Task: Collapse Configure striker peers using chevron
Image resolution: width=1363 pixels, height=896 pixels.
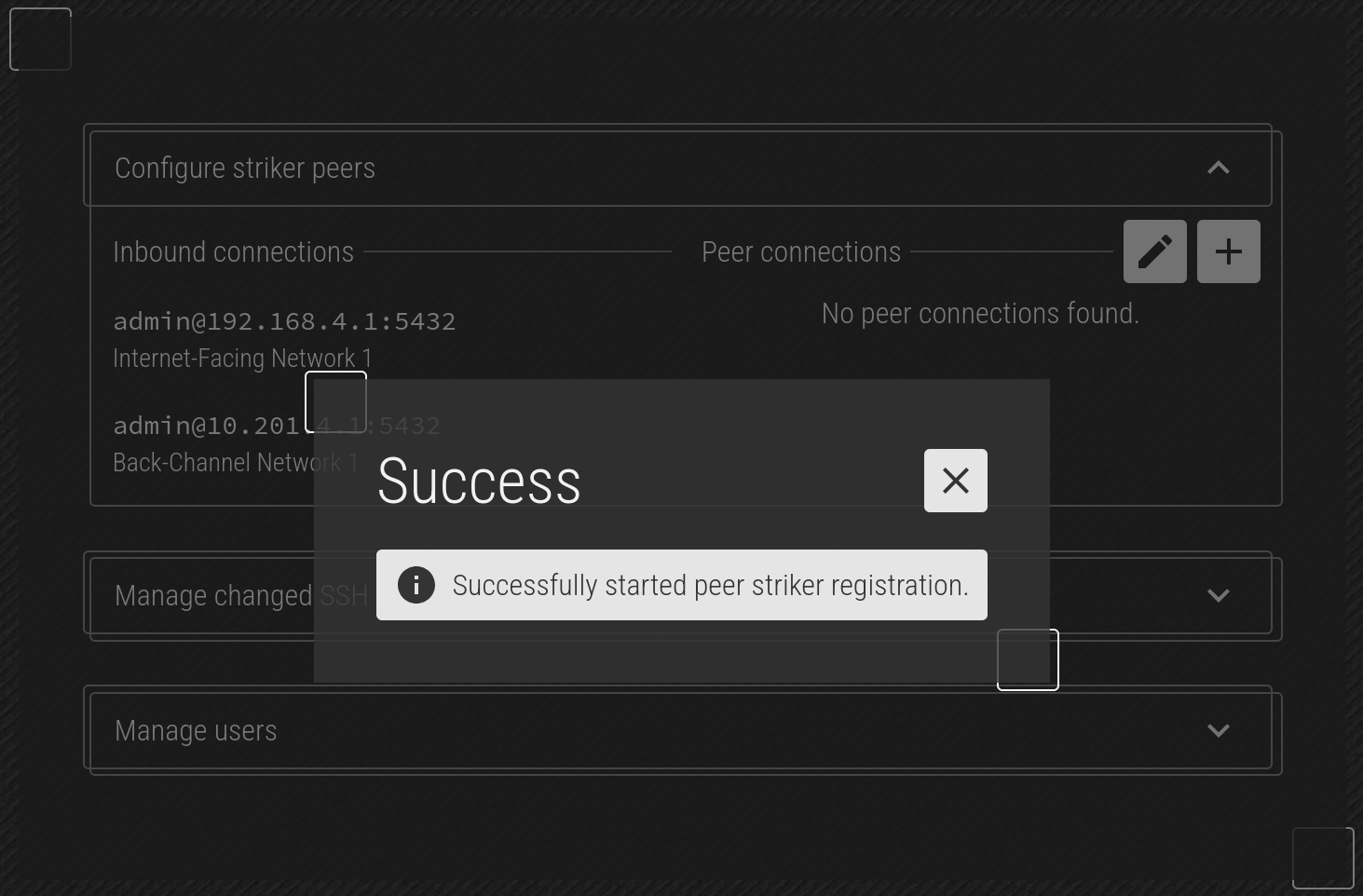Action: click(1219, 168)
